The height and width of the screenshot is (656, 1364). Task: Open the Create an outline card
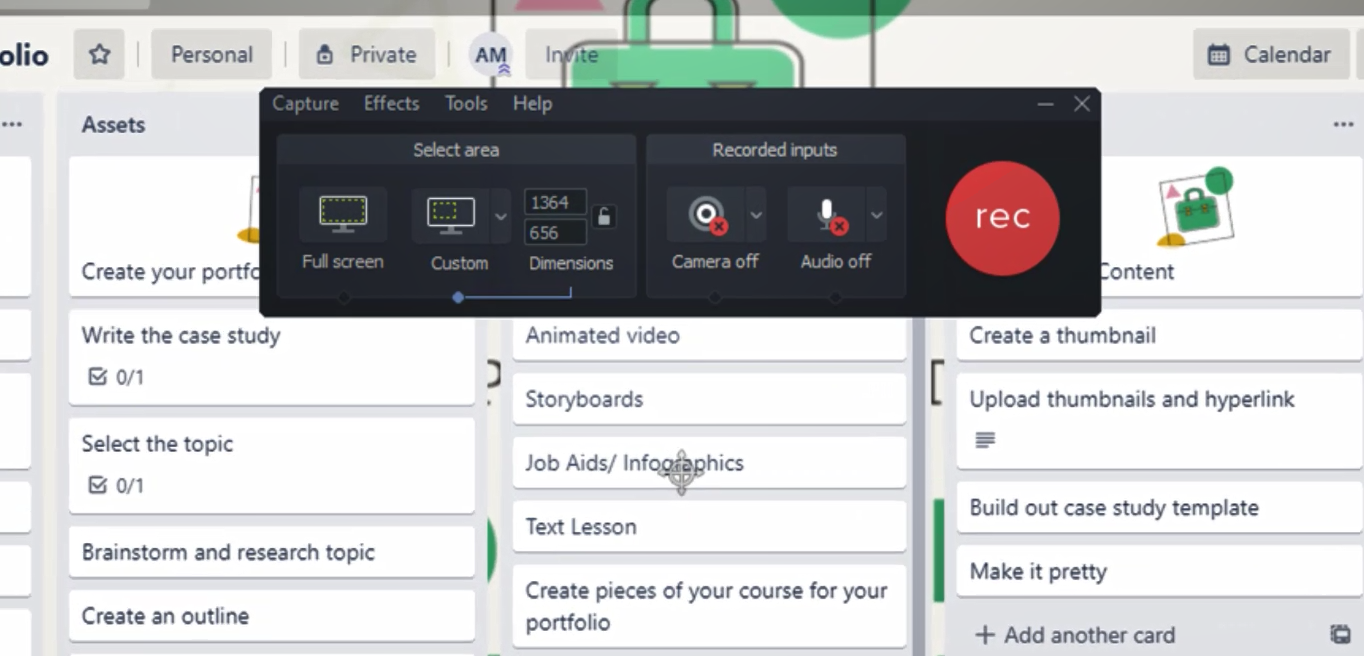click(271, 616)
